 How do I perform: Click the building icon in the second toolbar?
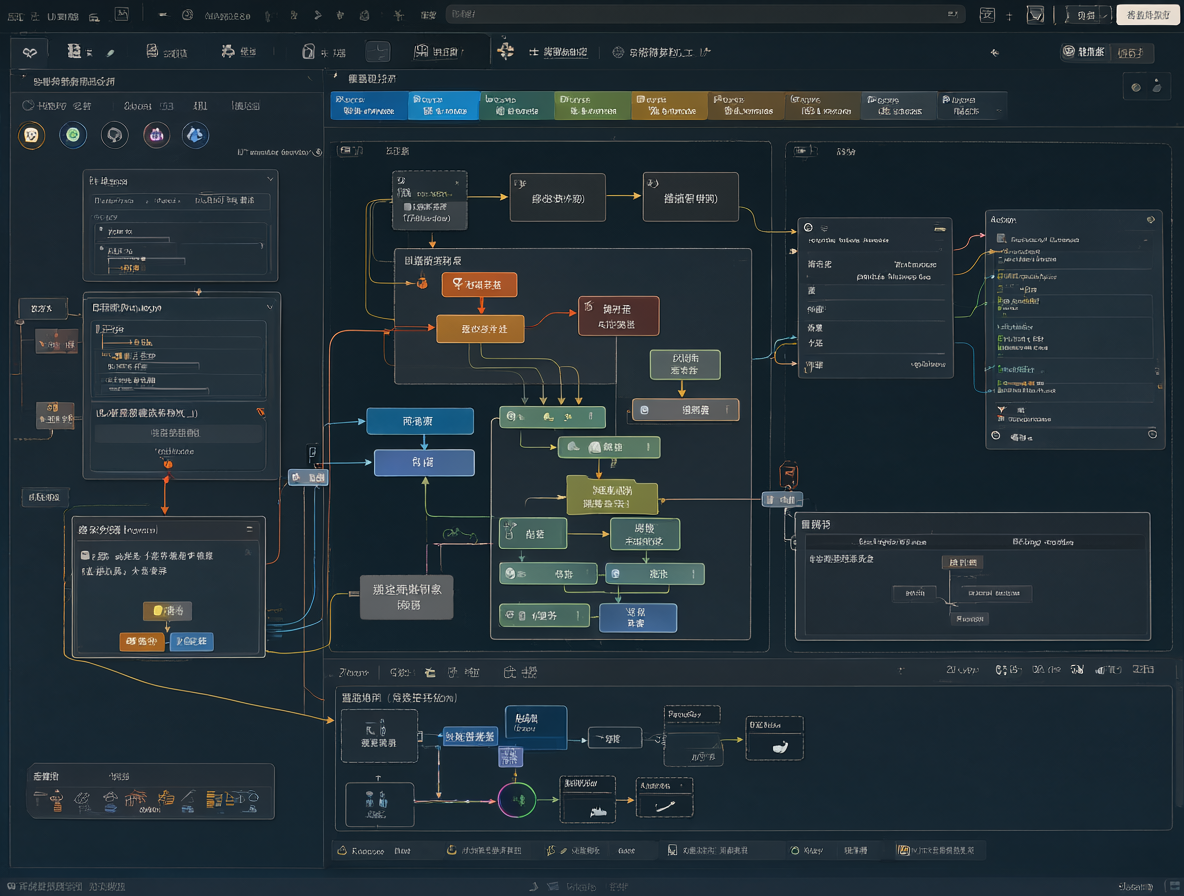tap(74, 51)
